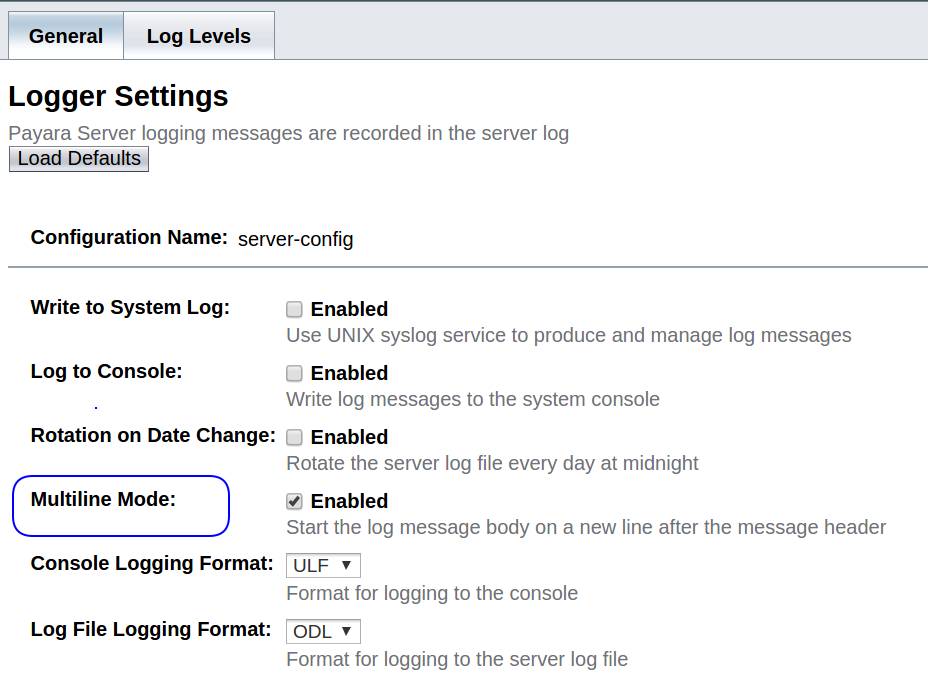Check the Write to System Log Enabled box
Screen dimensions: 928x684
(293, 308)
